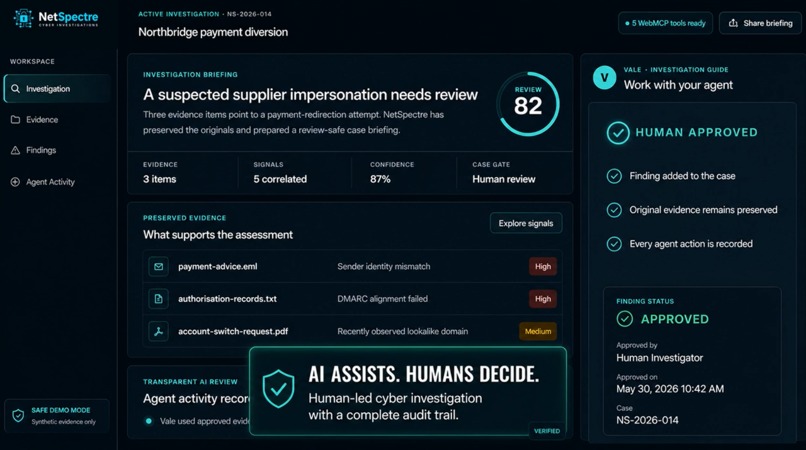This screenshot has width=806, height=450.
Task: Click the Medium badge on account-switch-request.pdf row
Action: 538,331
